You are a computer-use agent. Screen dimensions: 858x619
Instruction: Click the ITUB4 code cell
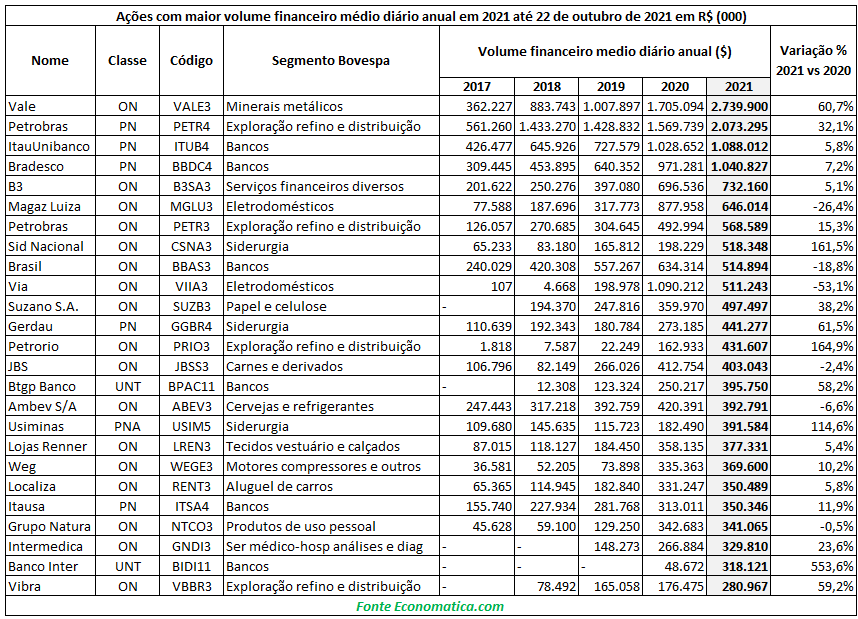(x=192, y=146)
